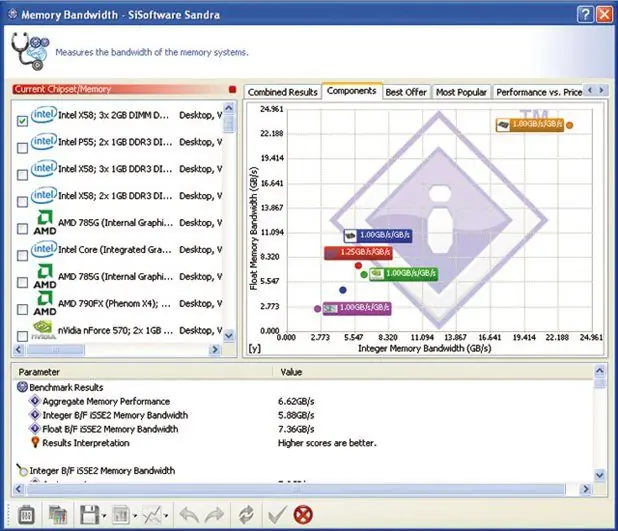This screenshot has height=531, width=618.
Task: Click the line chart options icon
Action: [x=153, y=515]
